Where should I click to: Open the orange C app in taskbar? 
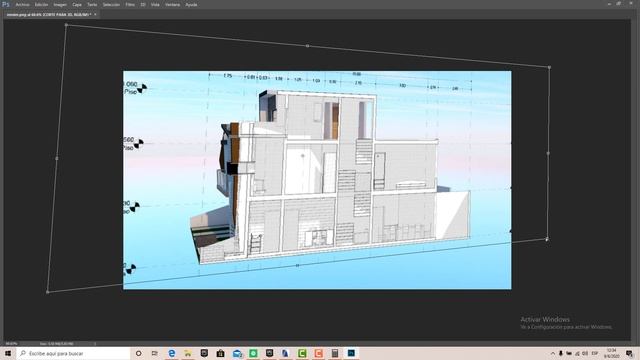[x=318, y=353]
